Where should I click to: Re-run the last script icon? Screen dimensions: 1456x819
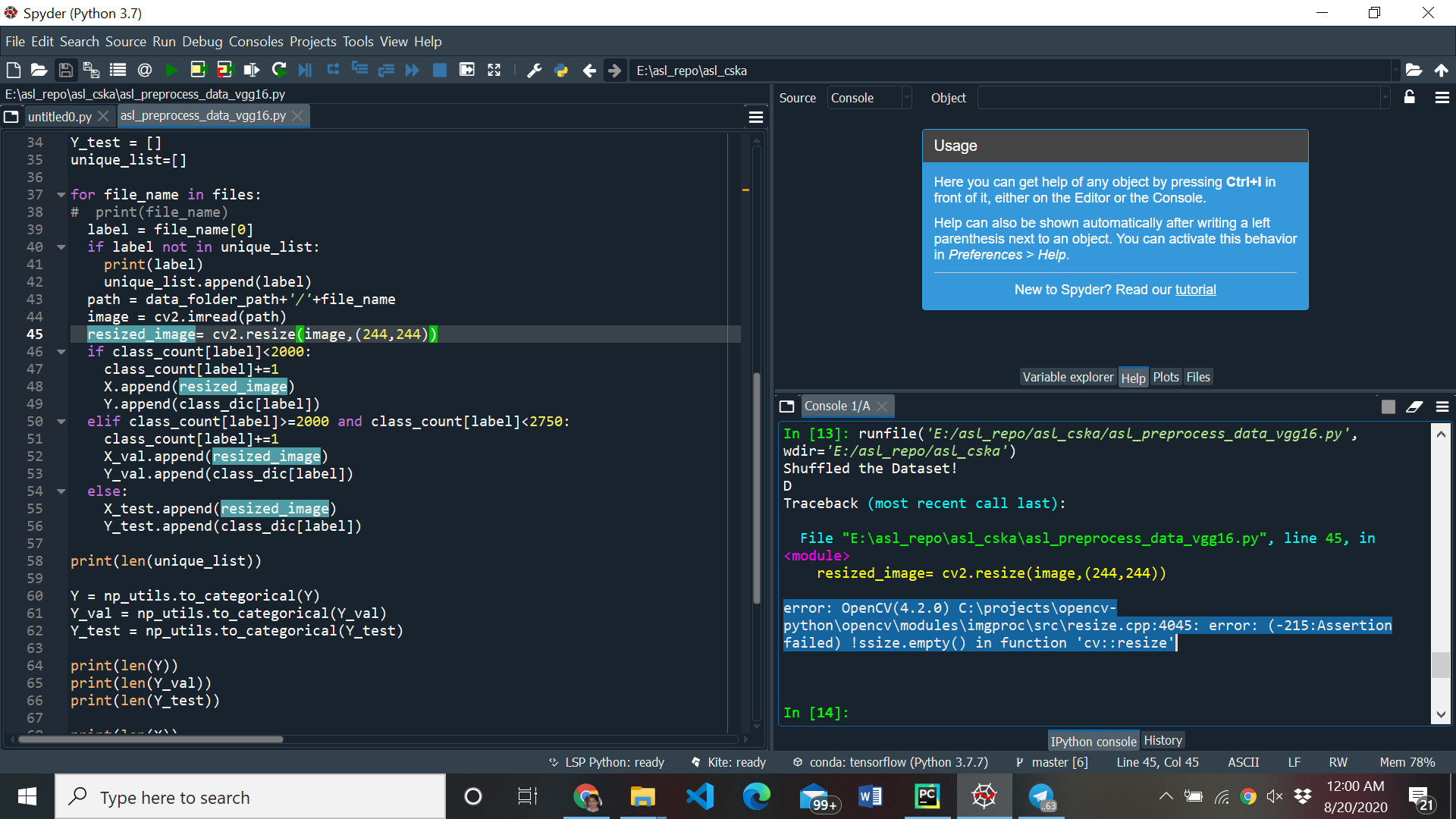pos(279,71)
